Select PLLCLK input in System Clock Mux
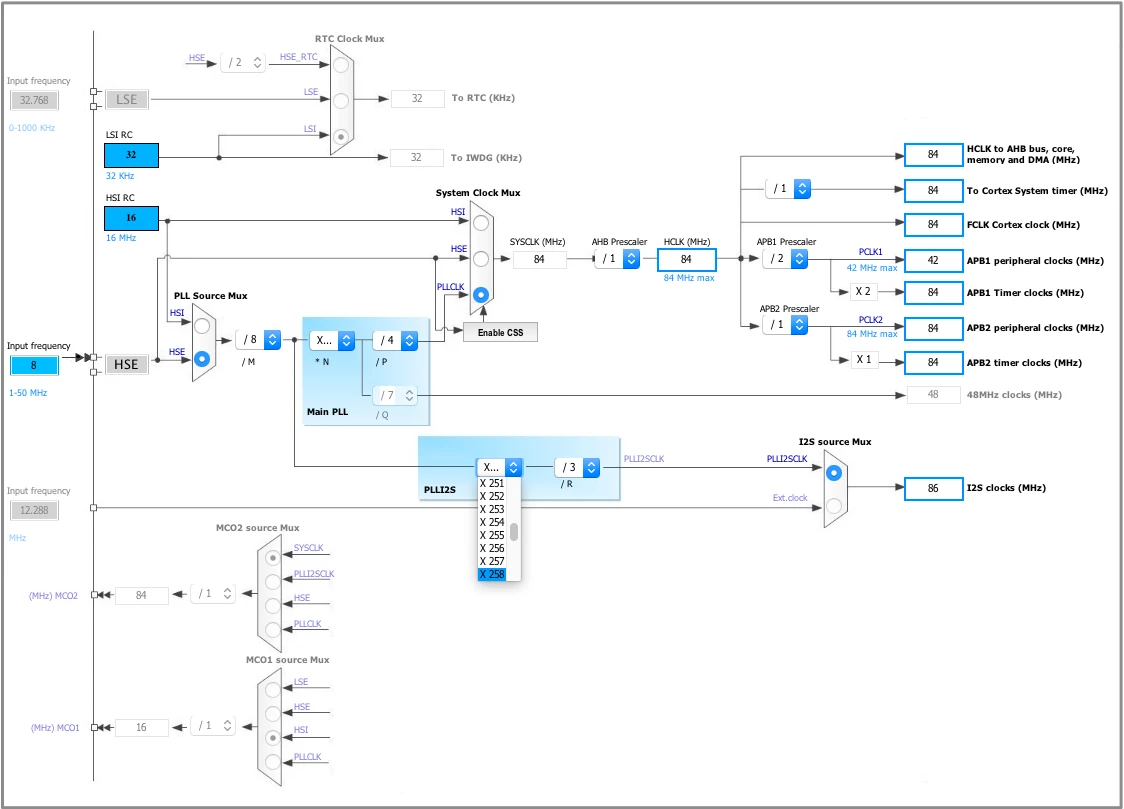 (481, 295)
